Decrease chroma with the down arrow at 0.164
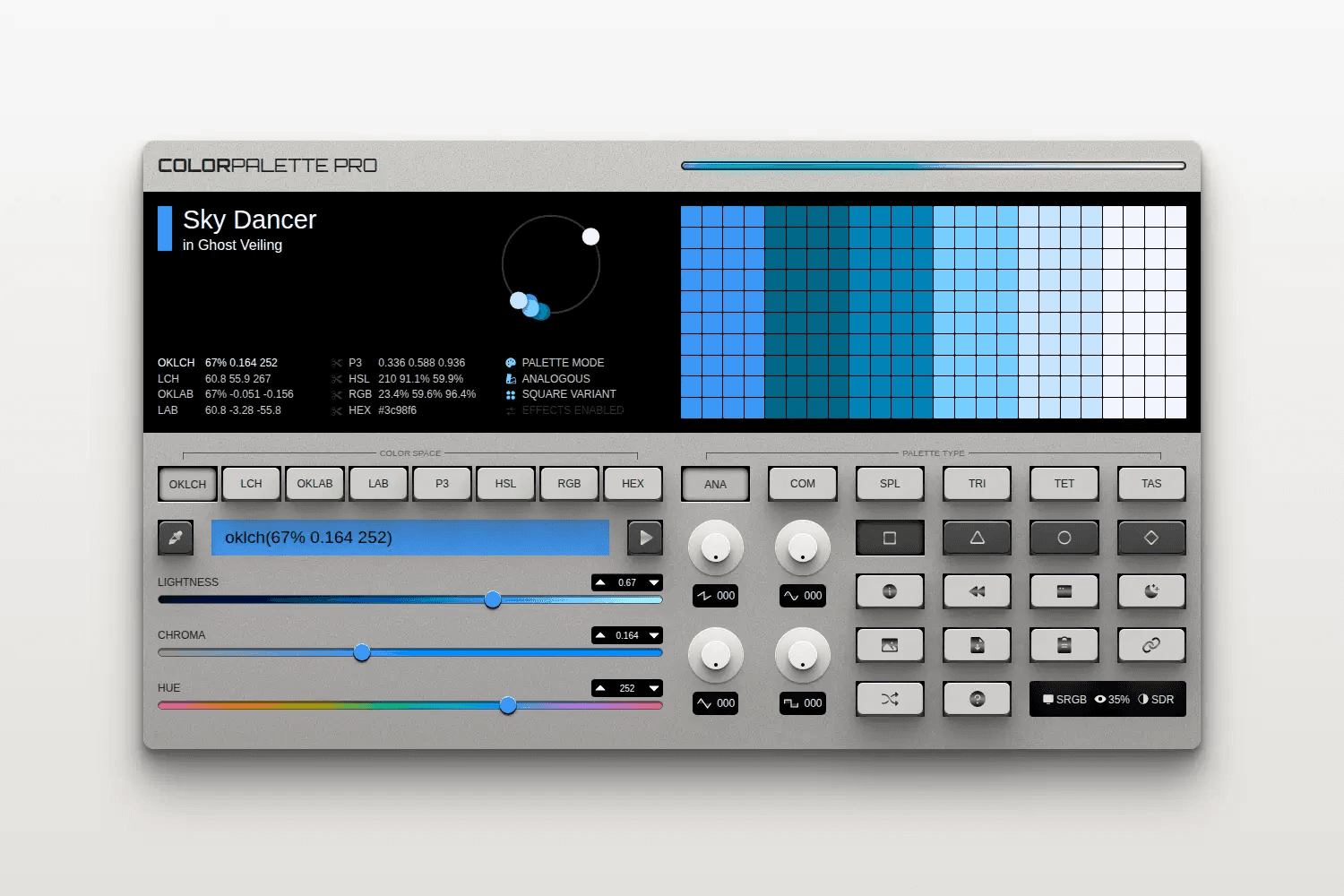 pyautogui.click(x=654, y=635)
